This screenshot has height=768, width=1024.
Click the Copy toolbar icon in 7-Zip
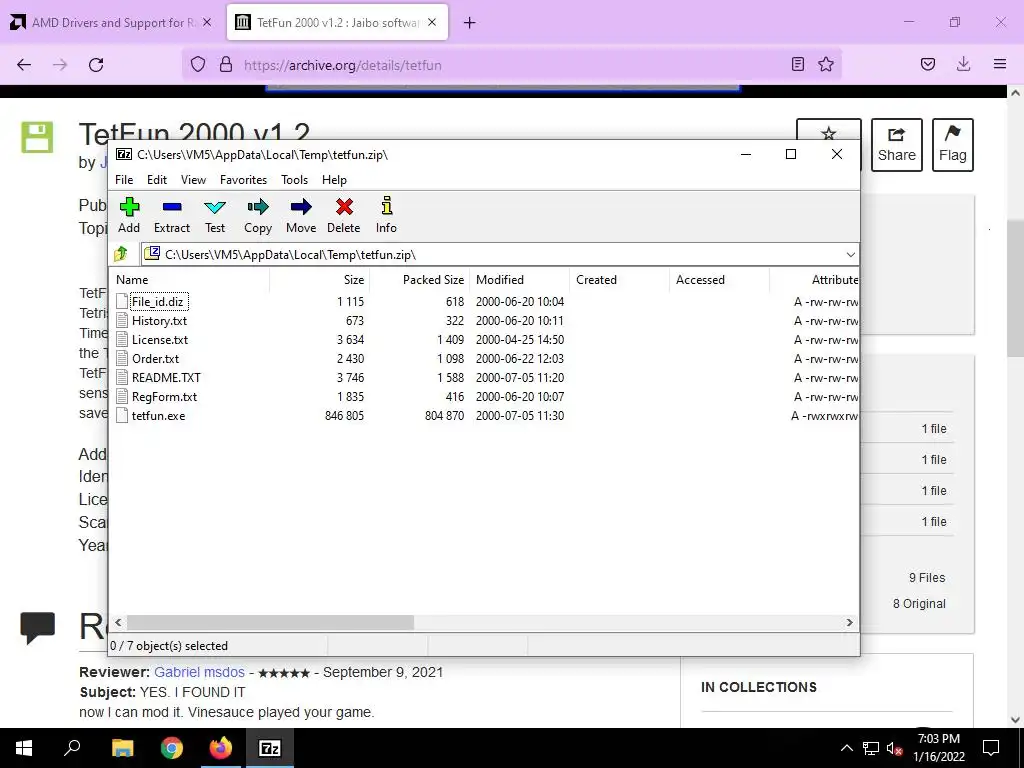pos(258,215)
